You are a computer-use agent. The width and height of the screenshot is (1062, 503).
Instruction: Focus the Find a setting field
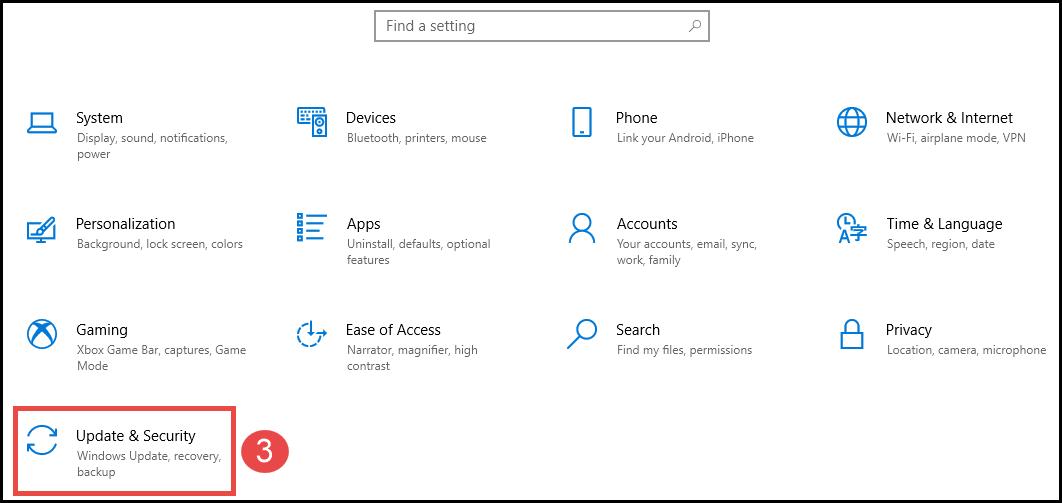point(542,26)
